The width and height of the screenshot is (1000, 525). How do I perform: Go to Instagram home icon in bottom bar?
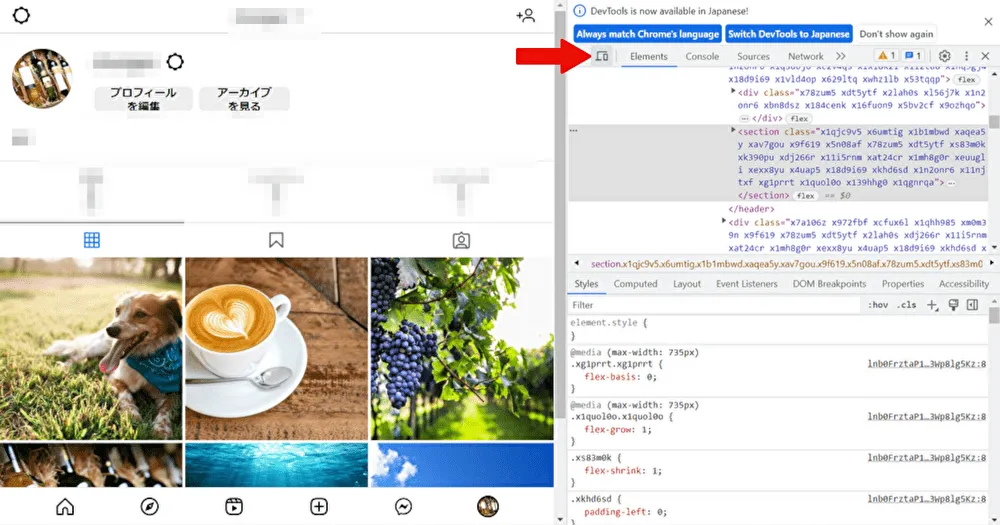pyautogui.click(x=65, y=507)
